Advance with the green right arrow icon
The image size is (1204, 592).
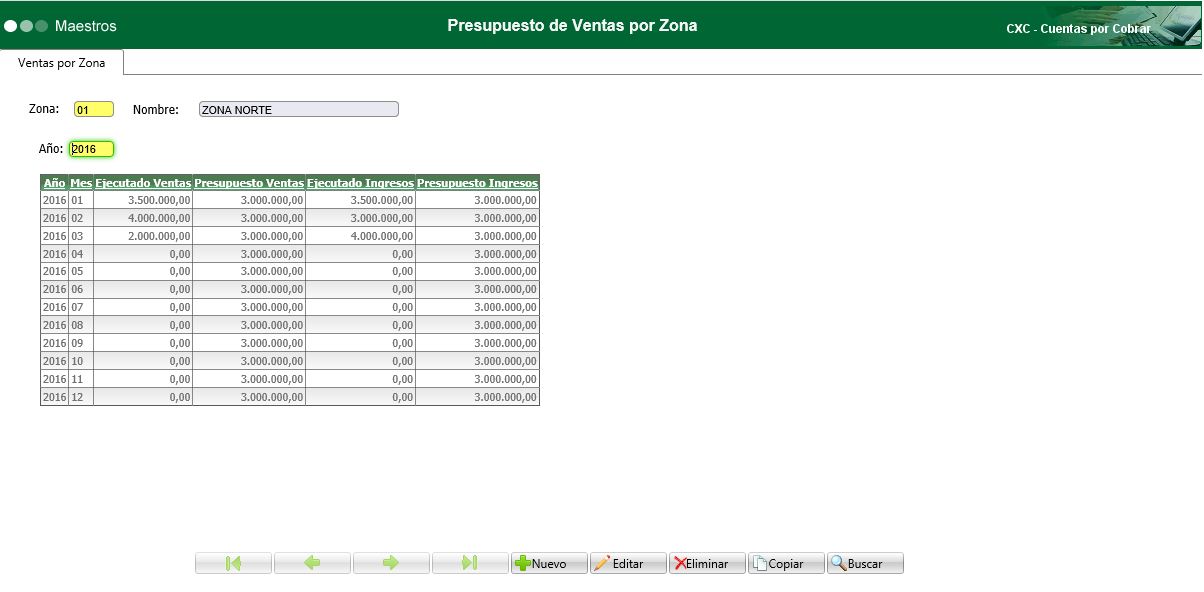tap(391, 563)
